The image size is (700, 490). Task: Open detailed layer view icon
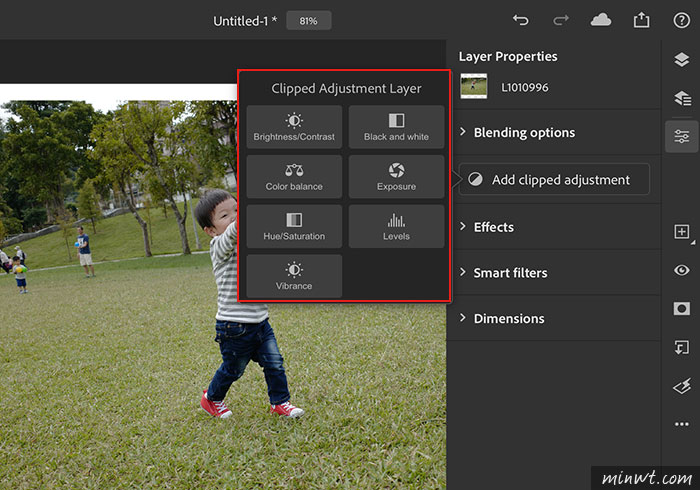(682, 98)
